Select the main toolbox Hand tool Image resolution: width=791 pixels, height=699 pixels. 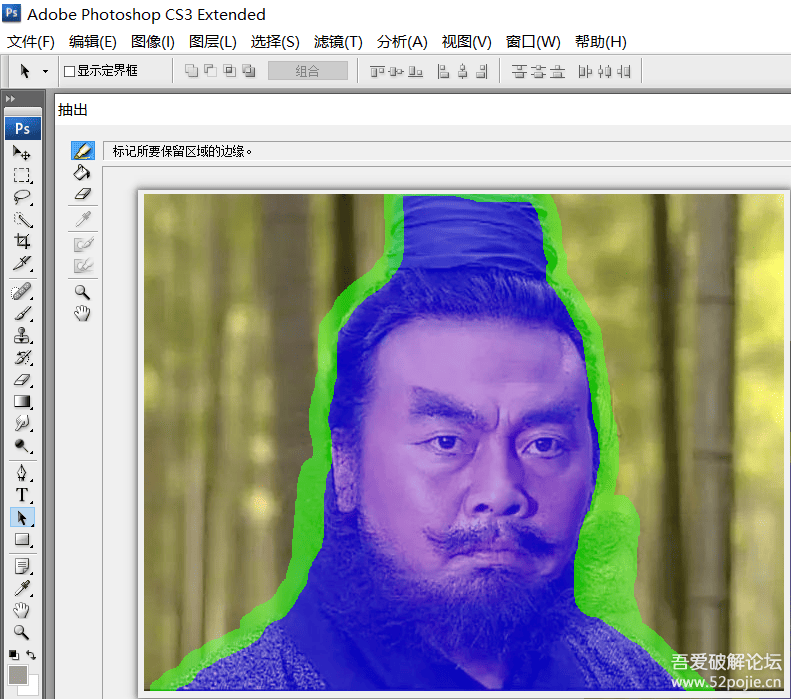(22, 610)
